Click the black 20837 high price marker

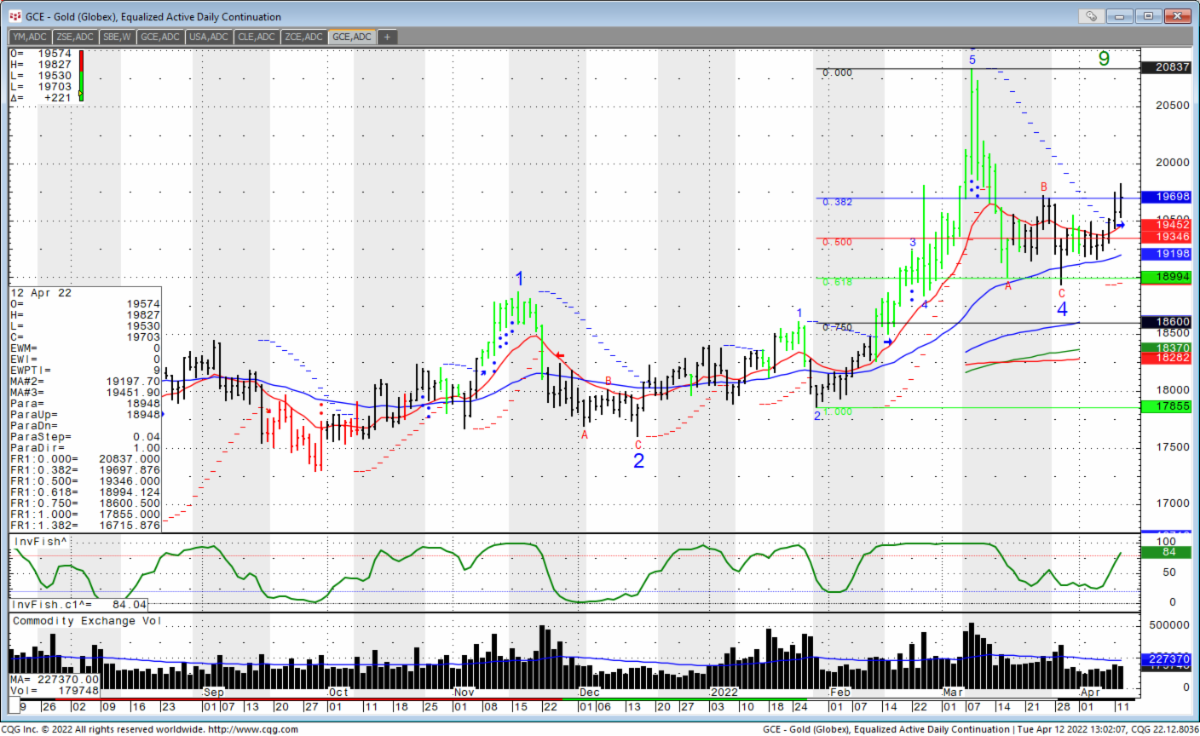(1169, 68)
